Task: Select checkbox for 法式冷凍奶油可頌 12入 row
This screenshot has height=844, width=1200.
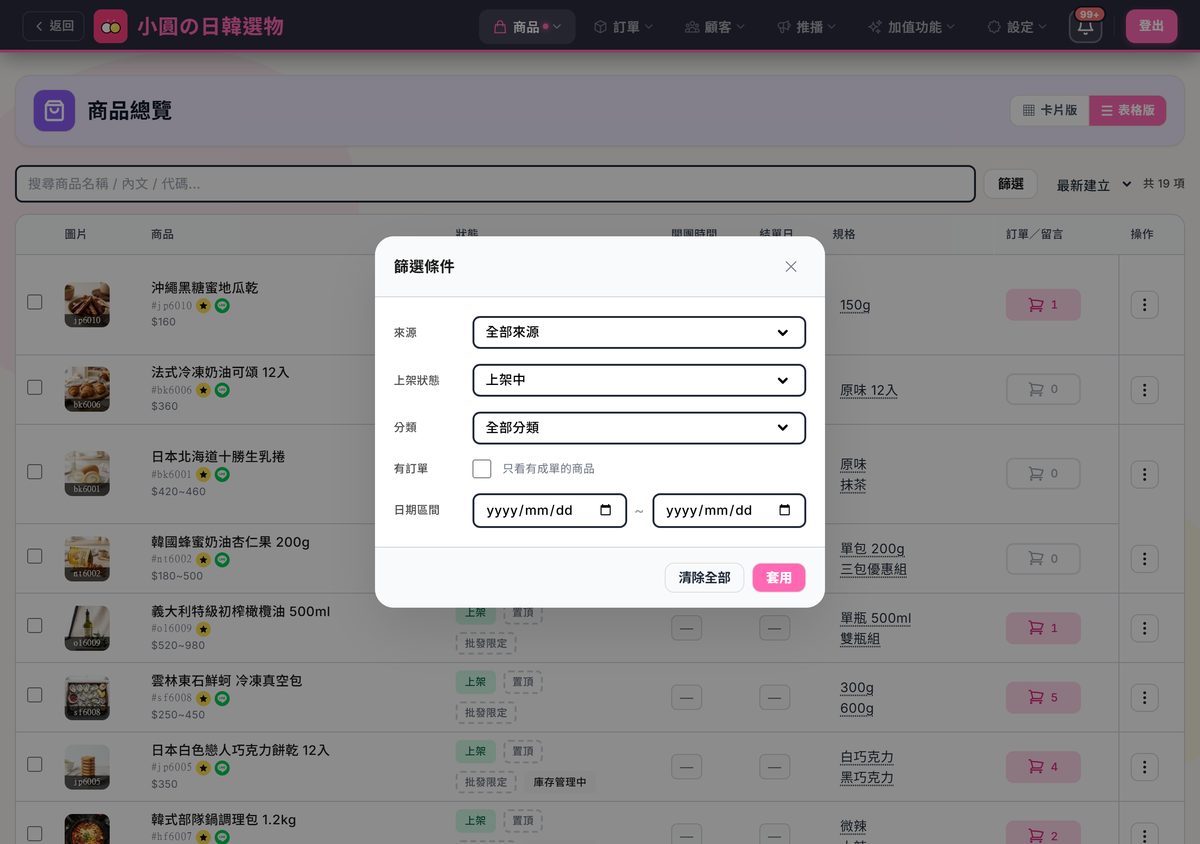Action: pos(35,387)
